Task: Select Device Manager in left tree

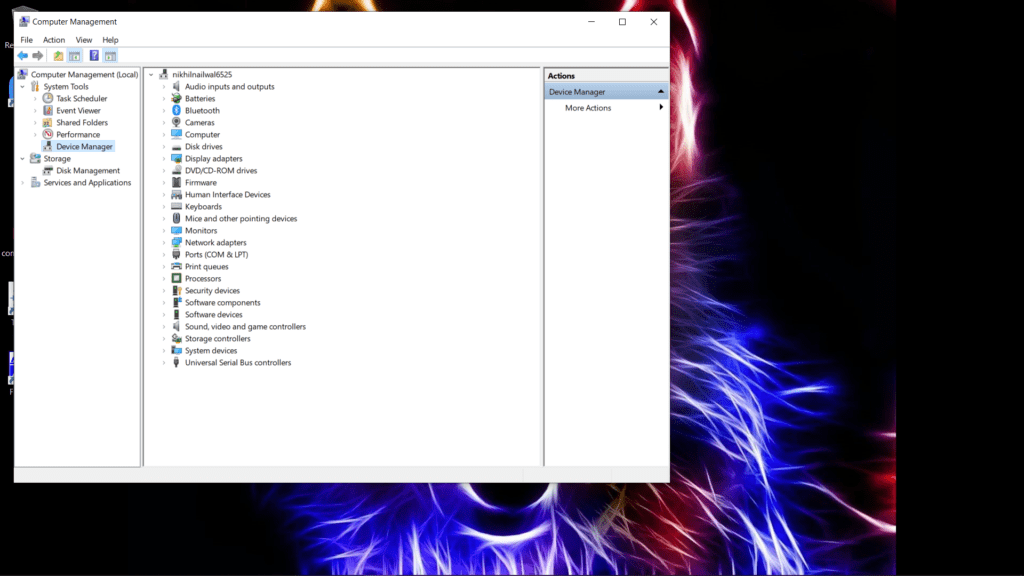Action: (84, 146)
